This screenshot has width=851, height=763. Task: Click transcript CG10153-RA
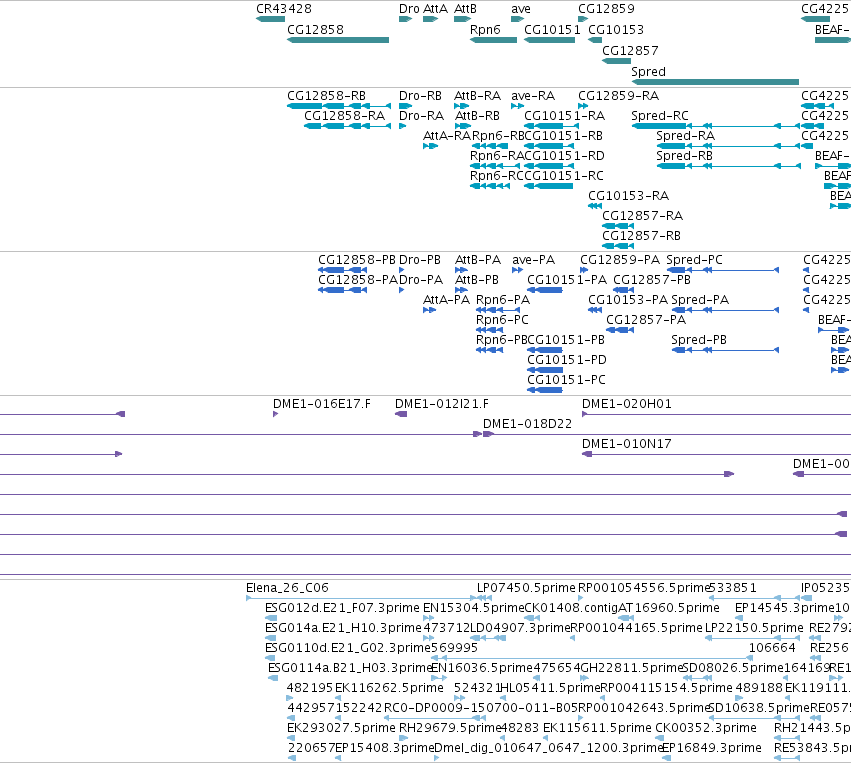pos(595,206)
